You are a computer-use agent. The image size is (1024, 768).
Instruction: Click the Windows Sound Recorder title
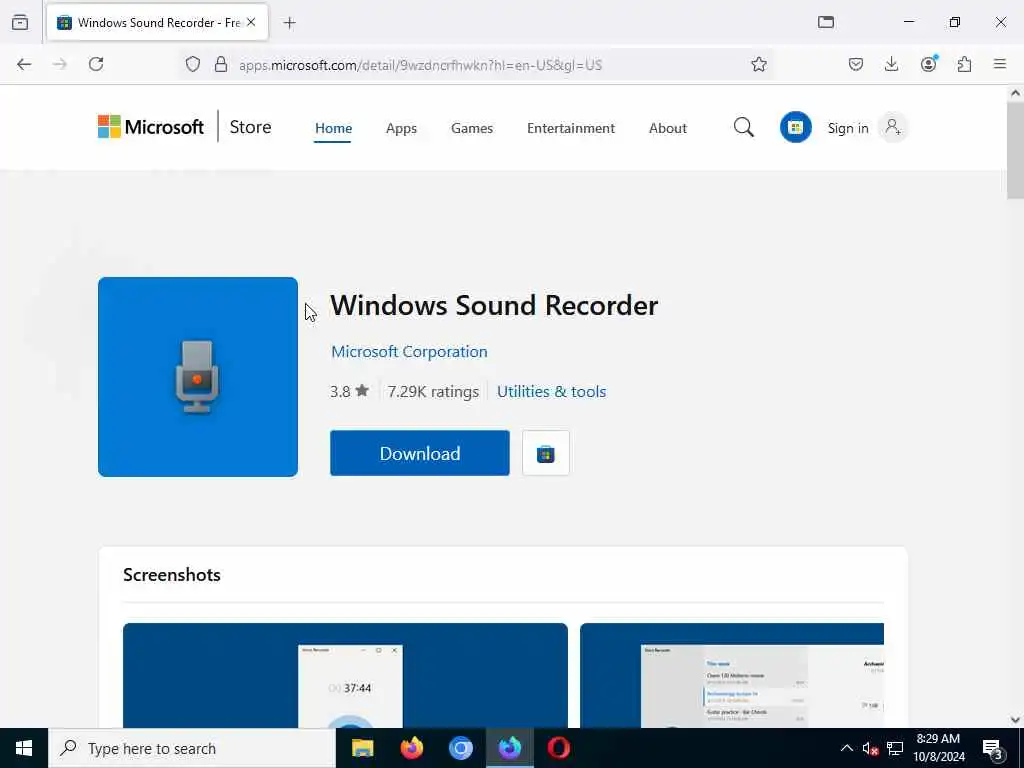(494, 305)
